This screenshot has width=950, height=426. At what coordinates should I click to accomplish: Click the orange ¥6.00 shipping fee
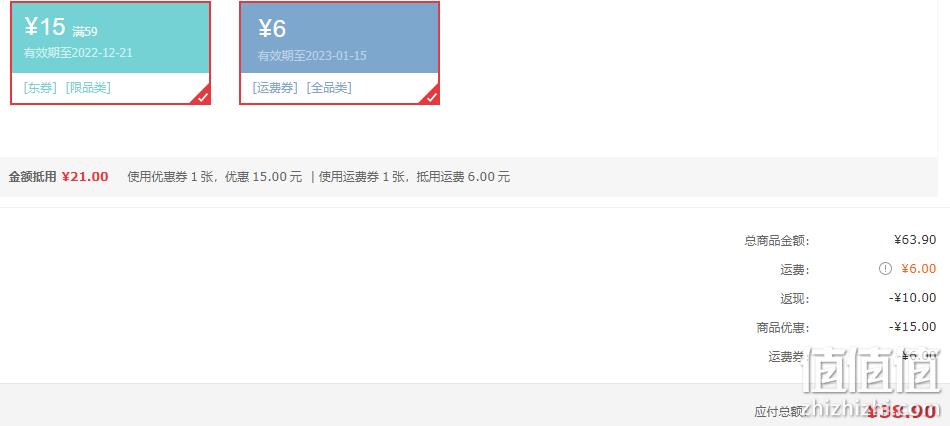pyautogui.click(x=918, y=268)
